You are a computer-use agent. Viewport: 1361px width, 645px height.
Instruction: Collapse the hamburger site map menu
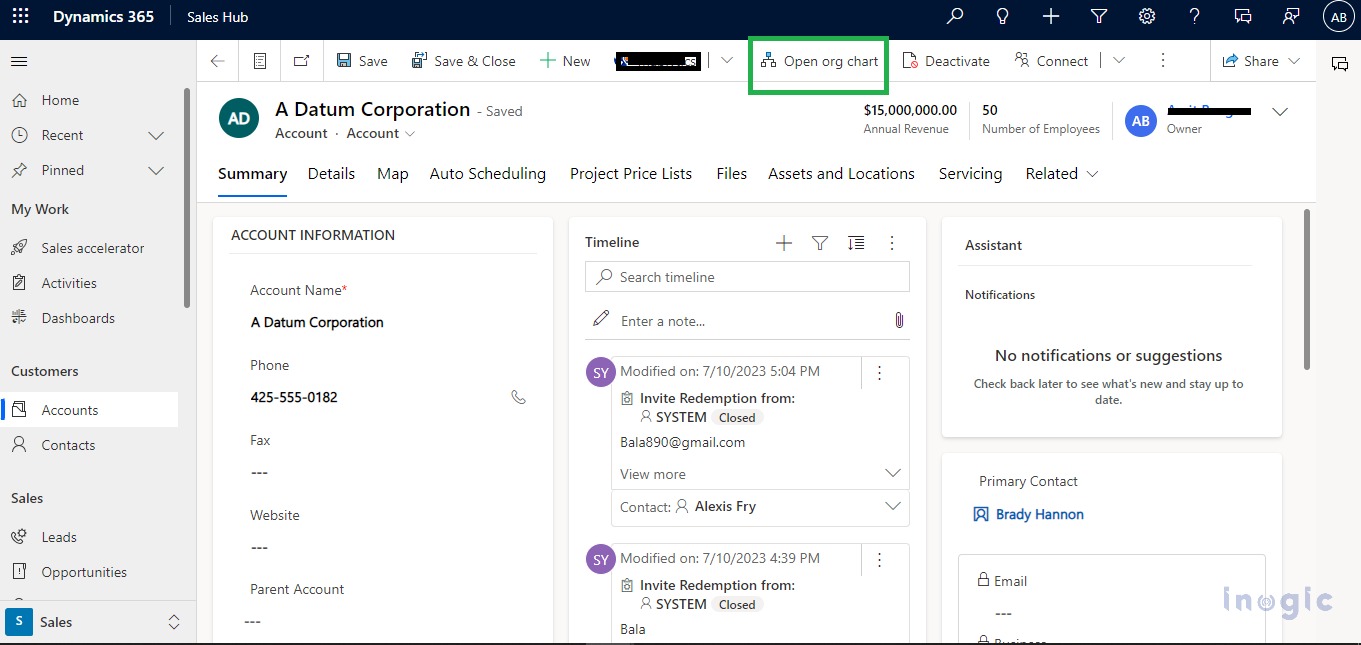[19, 62]
